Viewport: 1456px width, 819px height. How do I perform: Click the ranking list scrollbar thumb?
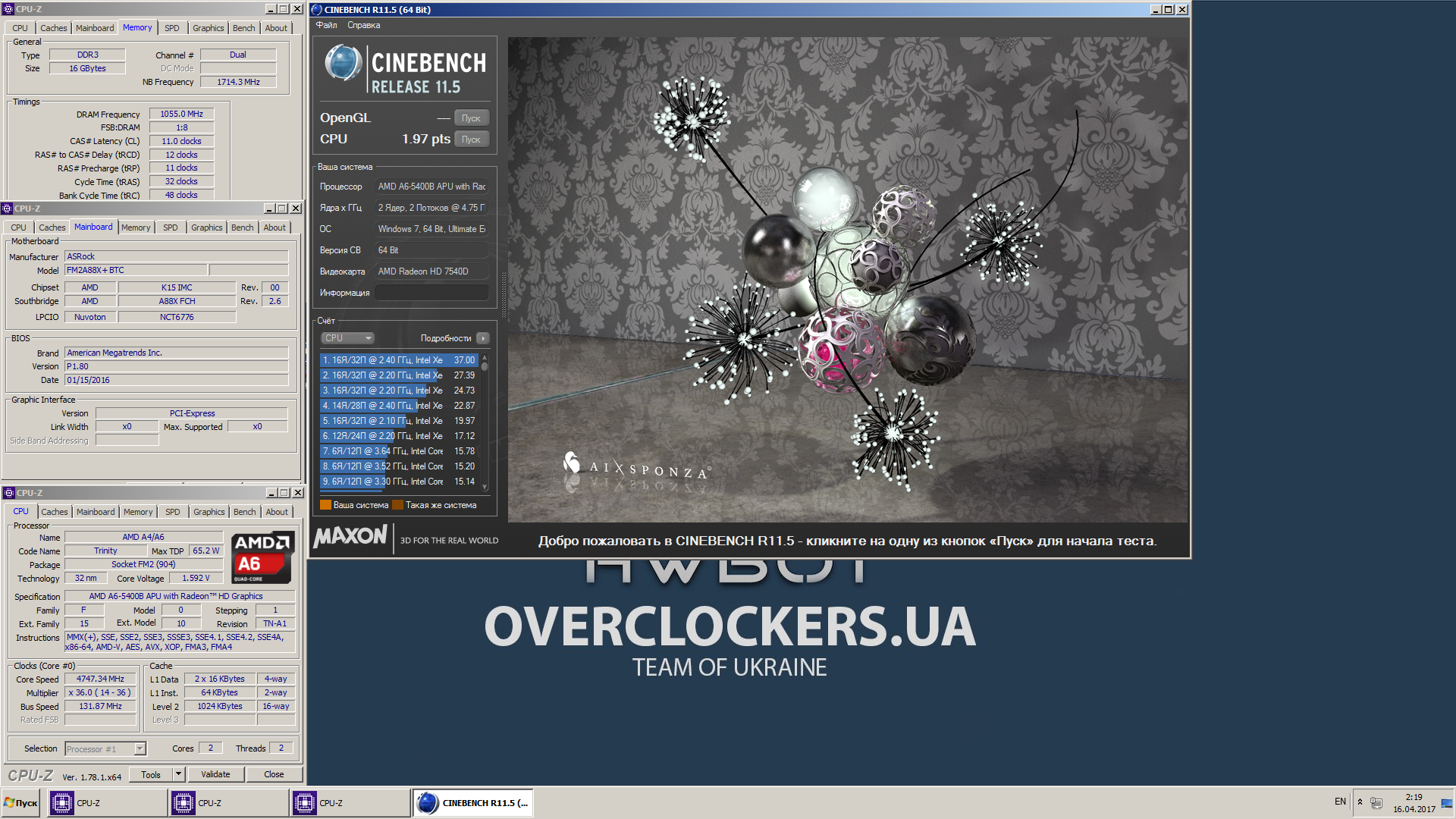tap(485, 367)
